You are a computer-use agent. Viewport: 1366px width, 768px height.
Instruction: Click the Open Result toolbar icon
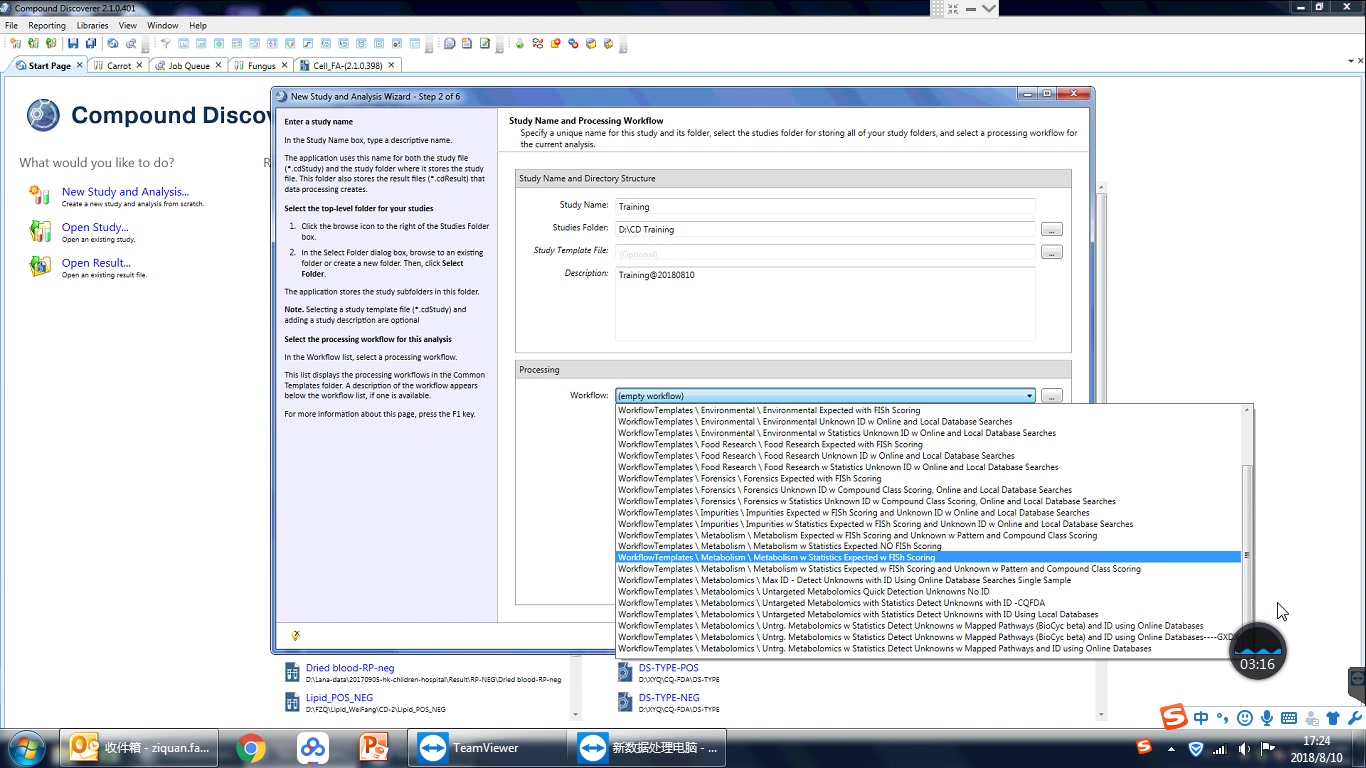[x=50, y=44]
